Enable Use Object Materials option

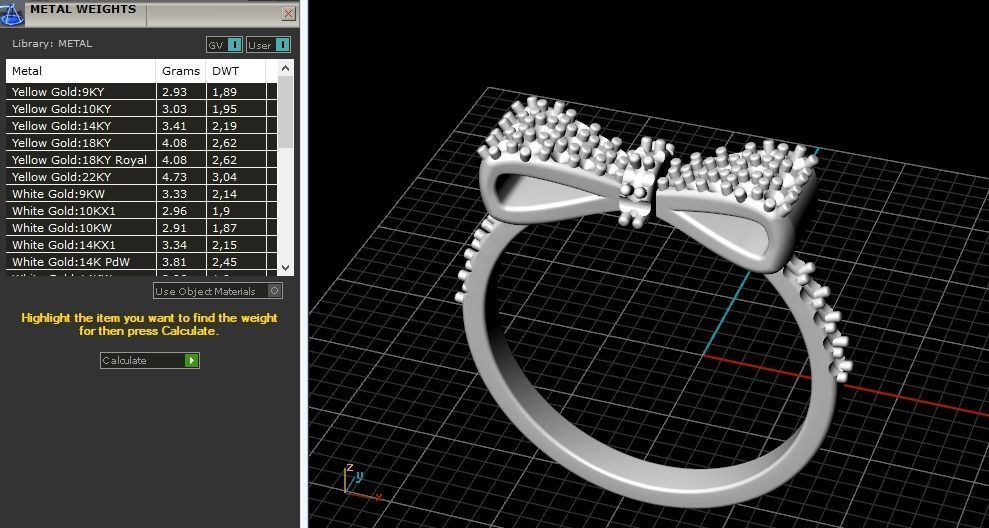coord(218,291)
